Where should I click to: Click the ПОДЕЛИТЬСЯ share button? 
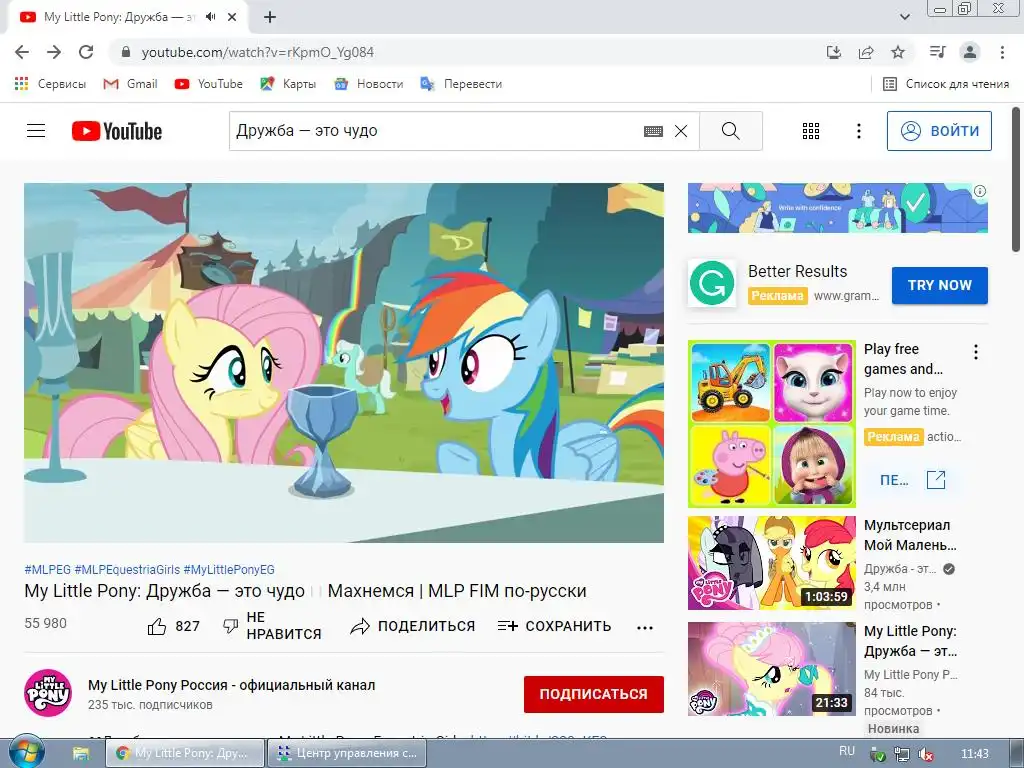click(x=413, y=626)
